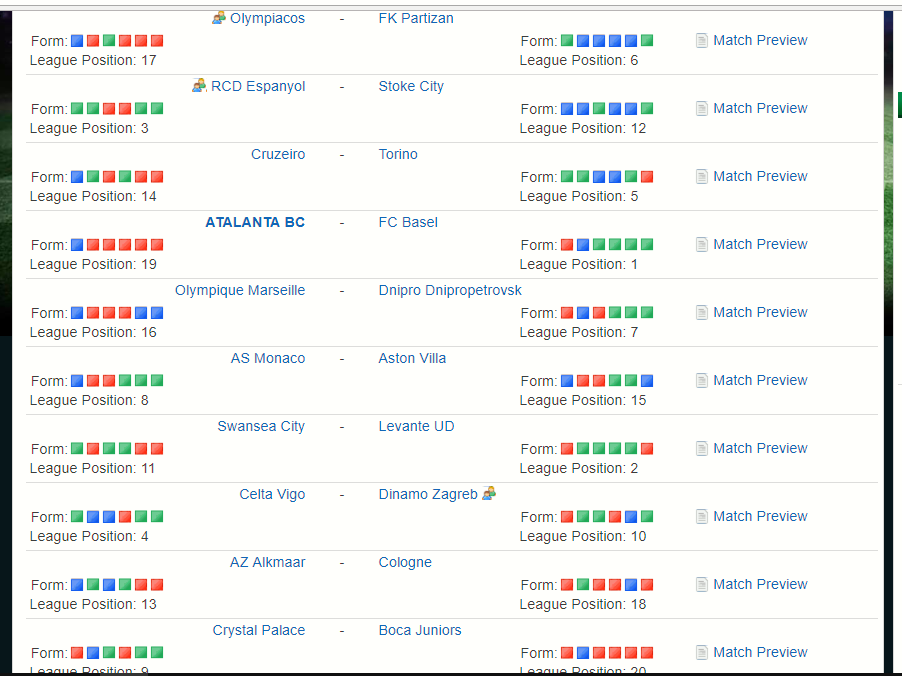The width and height of the screenshot is (902, 676).
Task: Open the ATALANTA BC team link
Action: click(255, 222)
